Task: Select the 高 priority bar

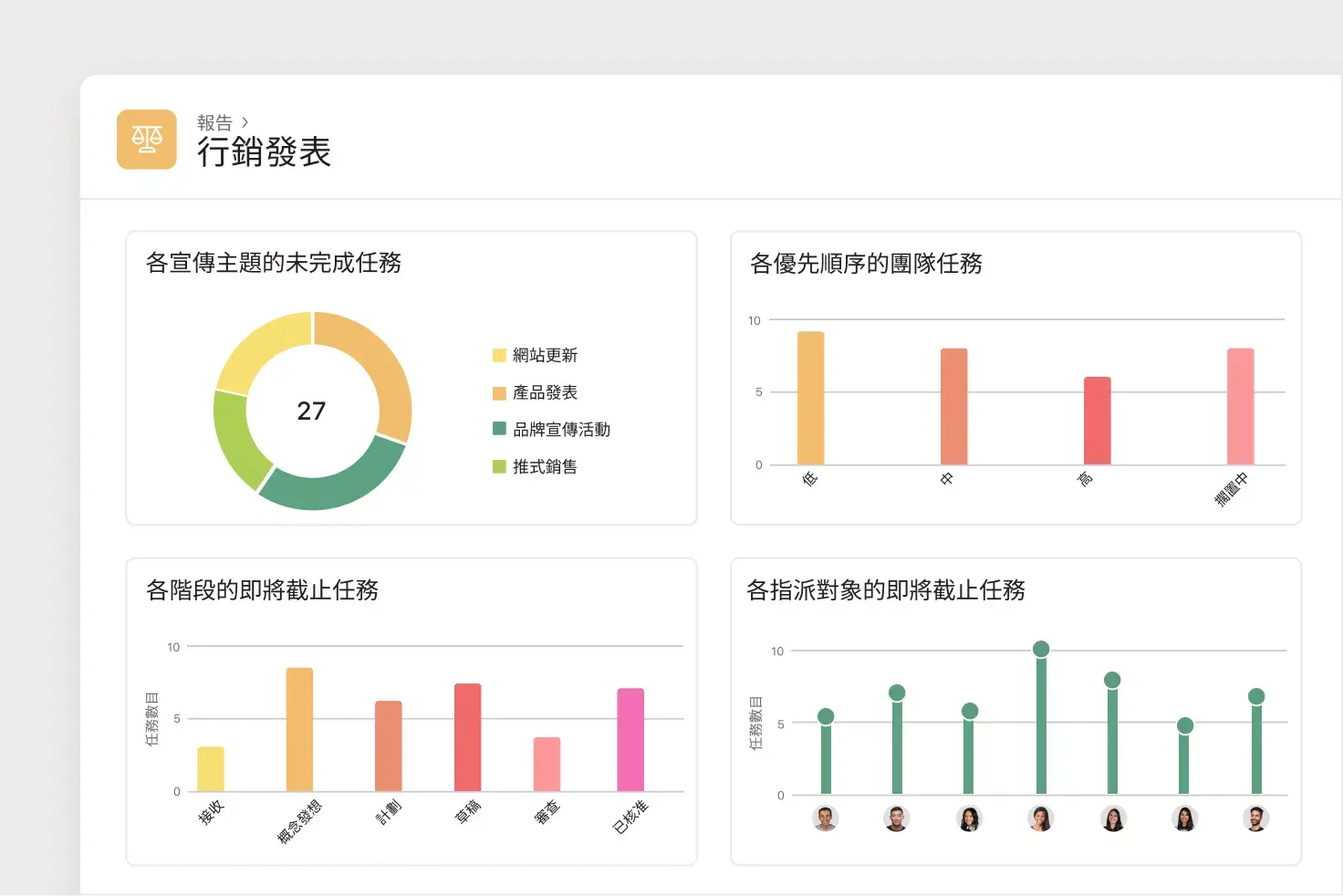Action: coord(1097,420)
